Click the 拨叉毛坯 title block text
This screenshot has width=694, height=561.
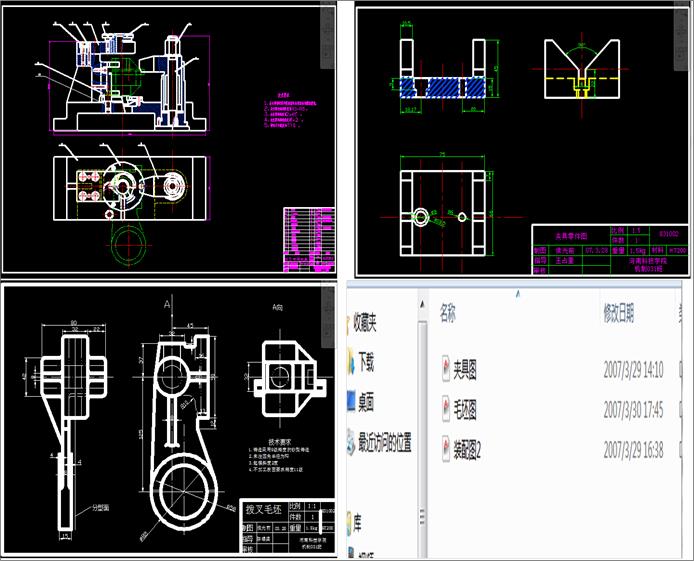coord(264,509)
